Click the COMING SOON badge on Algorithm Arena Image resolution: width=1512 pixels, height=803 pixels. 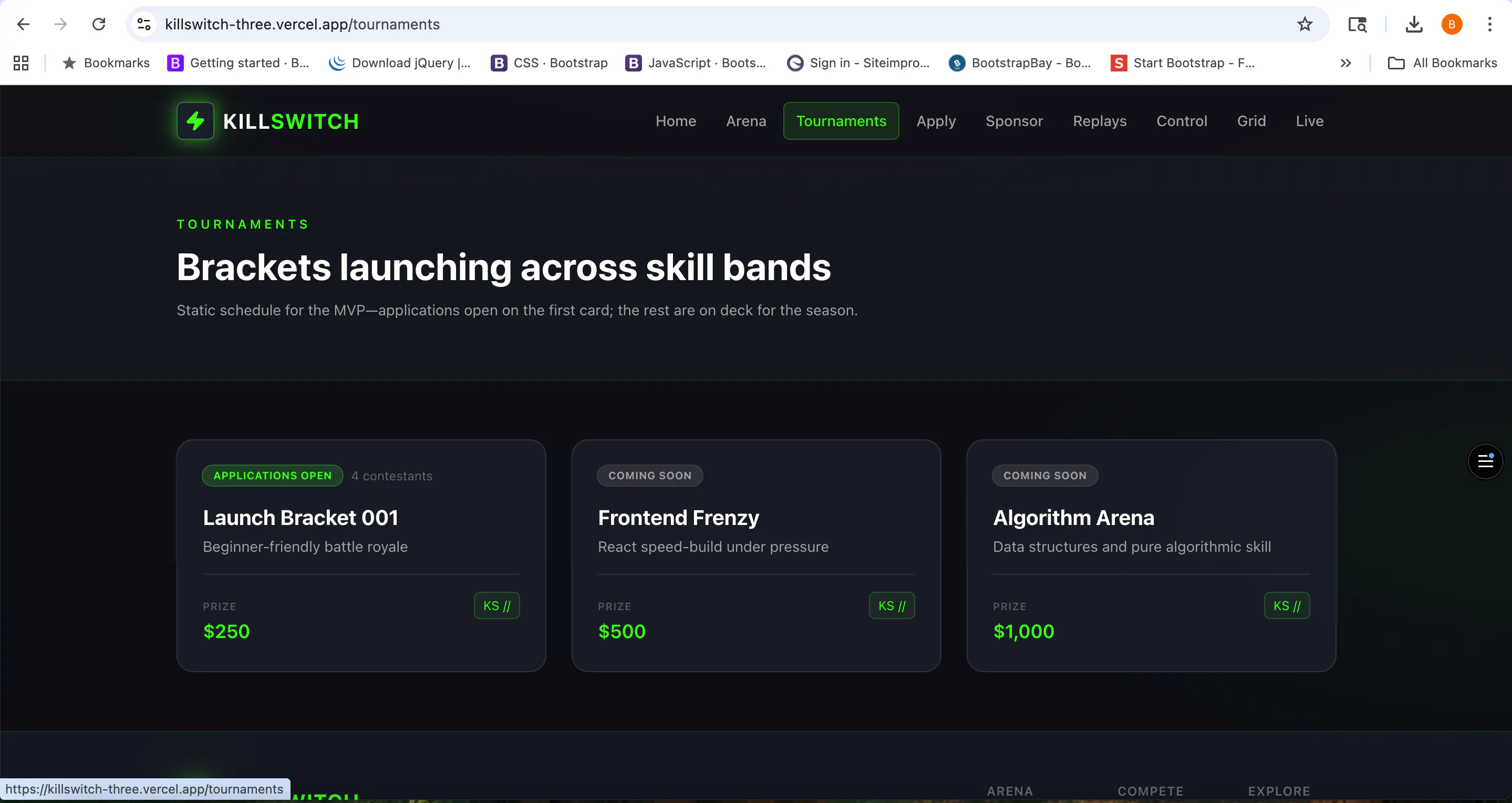pyautogui.click(x=1045, y=476)
